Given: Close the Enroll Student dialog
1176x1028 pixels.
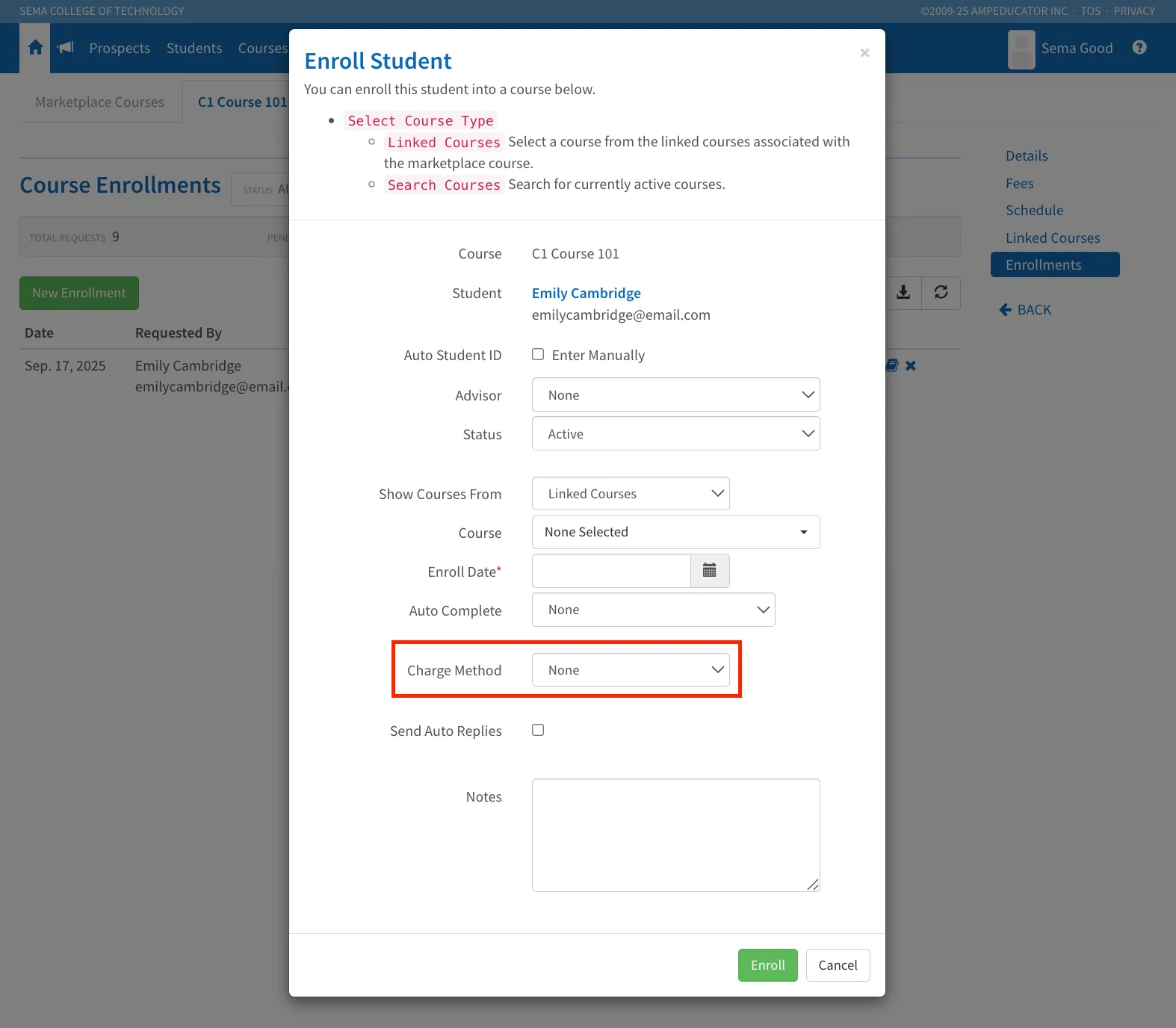Looking at the screenshot, I should tap(864, 53).
